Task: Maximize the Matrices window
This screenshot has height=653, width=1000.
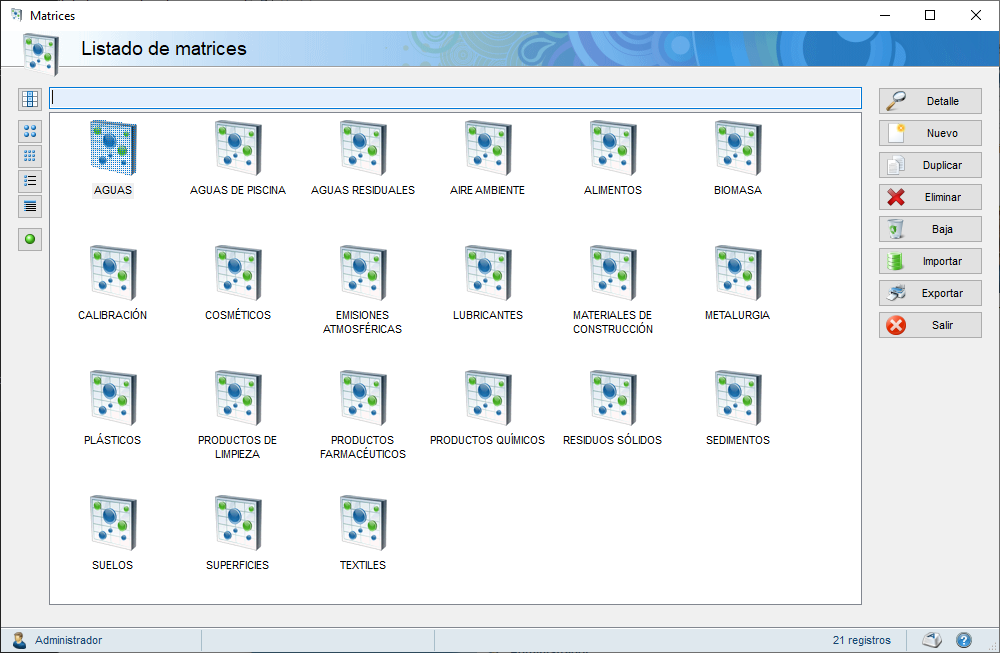Action: pos(930,15)
